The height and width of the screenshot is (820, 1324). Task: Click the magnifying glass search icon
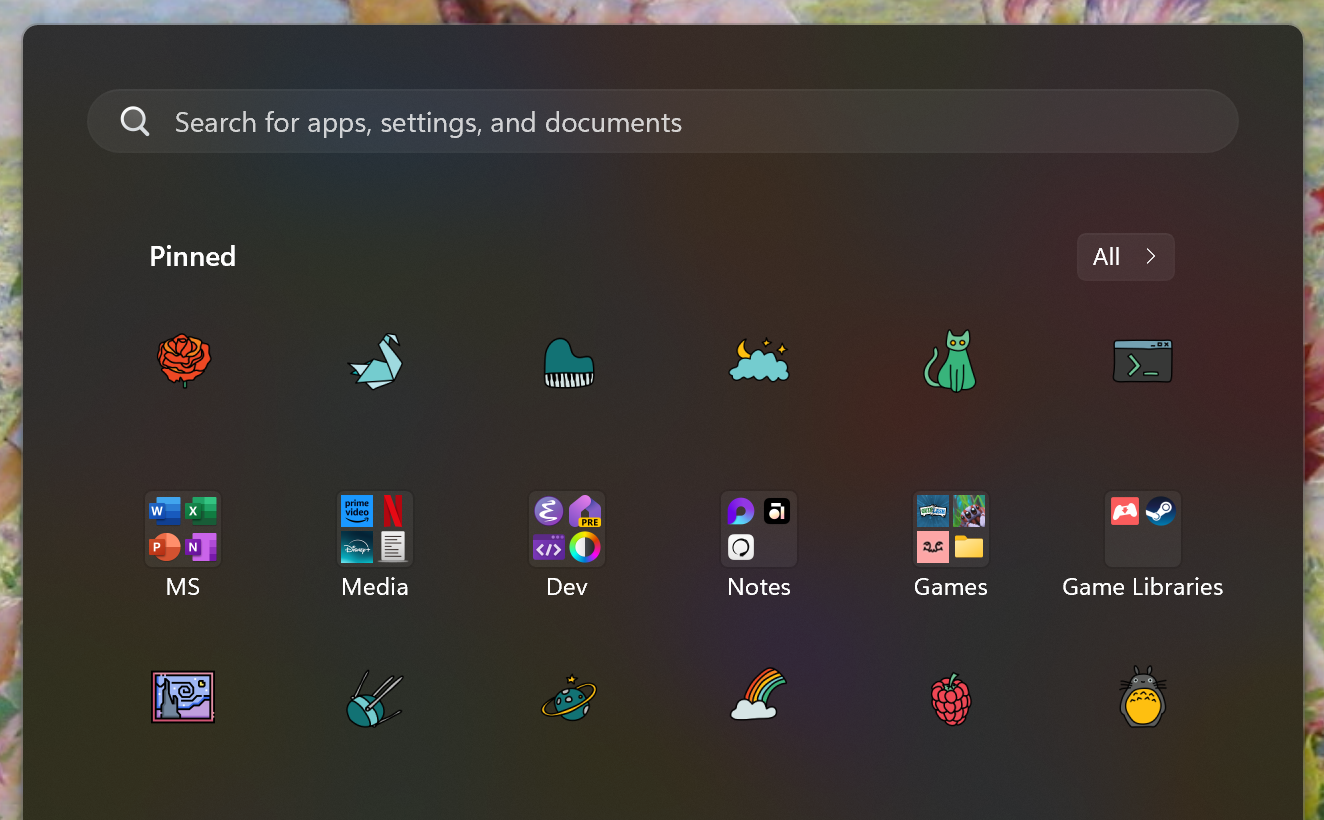(x=135, y=122)
